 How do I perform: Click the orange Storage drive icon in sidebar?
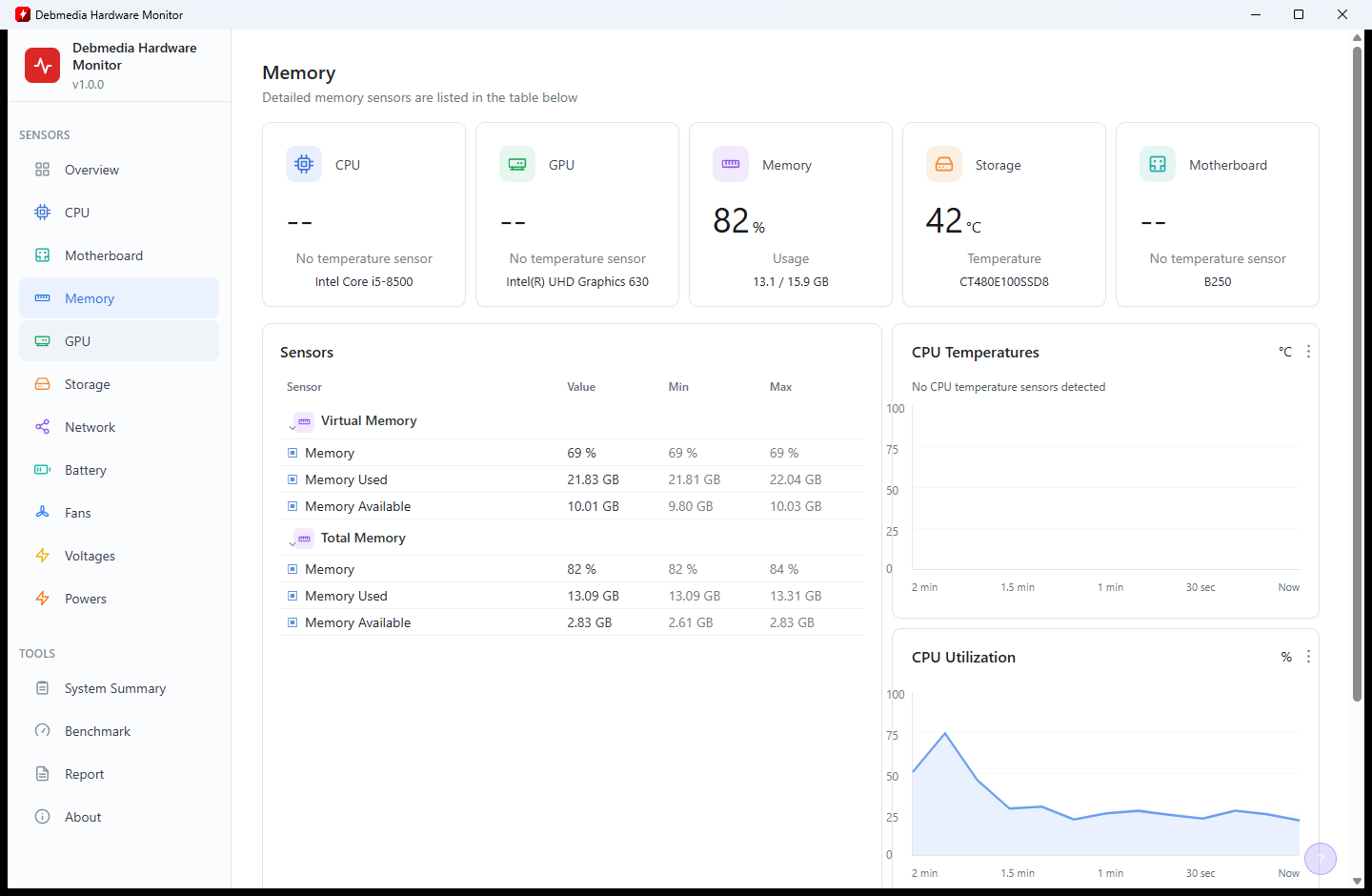[x=42, y=384]
